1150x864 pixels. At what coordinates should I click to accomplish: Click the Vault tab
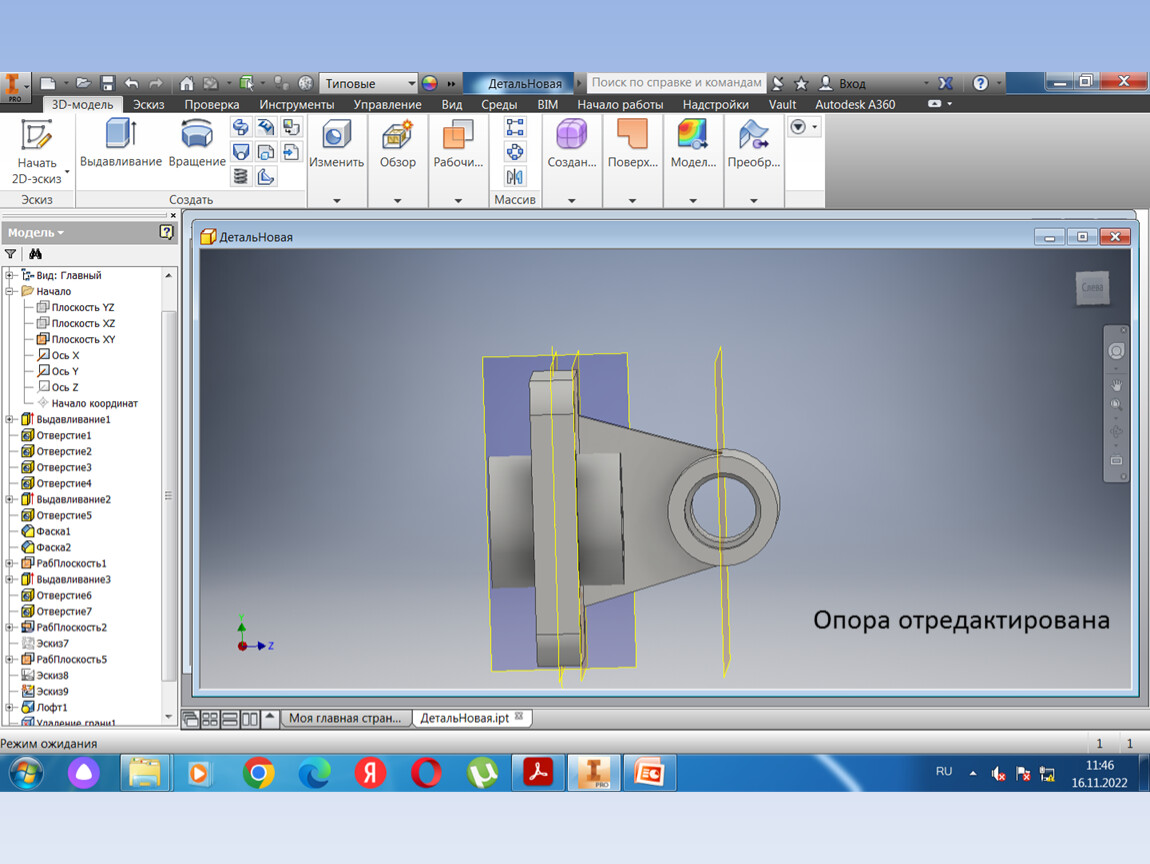click(x=782, y=104)
